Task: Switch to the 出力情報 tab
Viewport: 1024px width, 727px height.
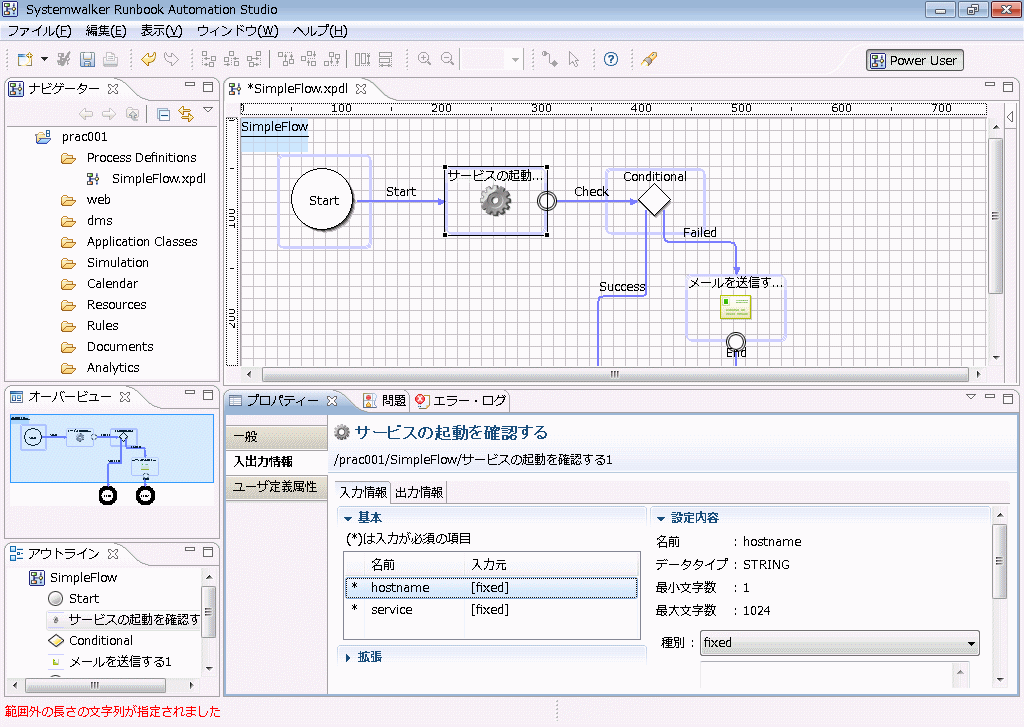Action: pyautogui.click(x=419, y=493)
